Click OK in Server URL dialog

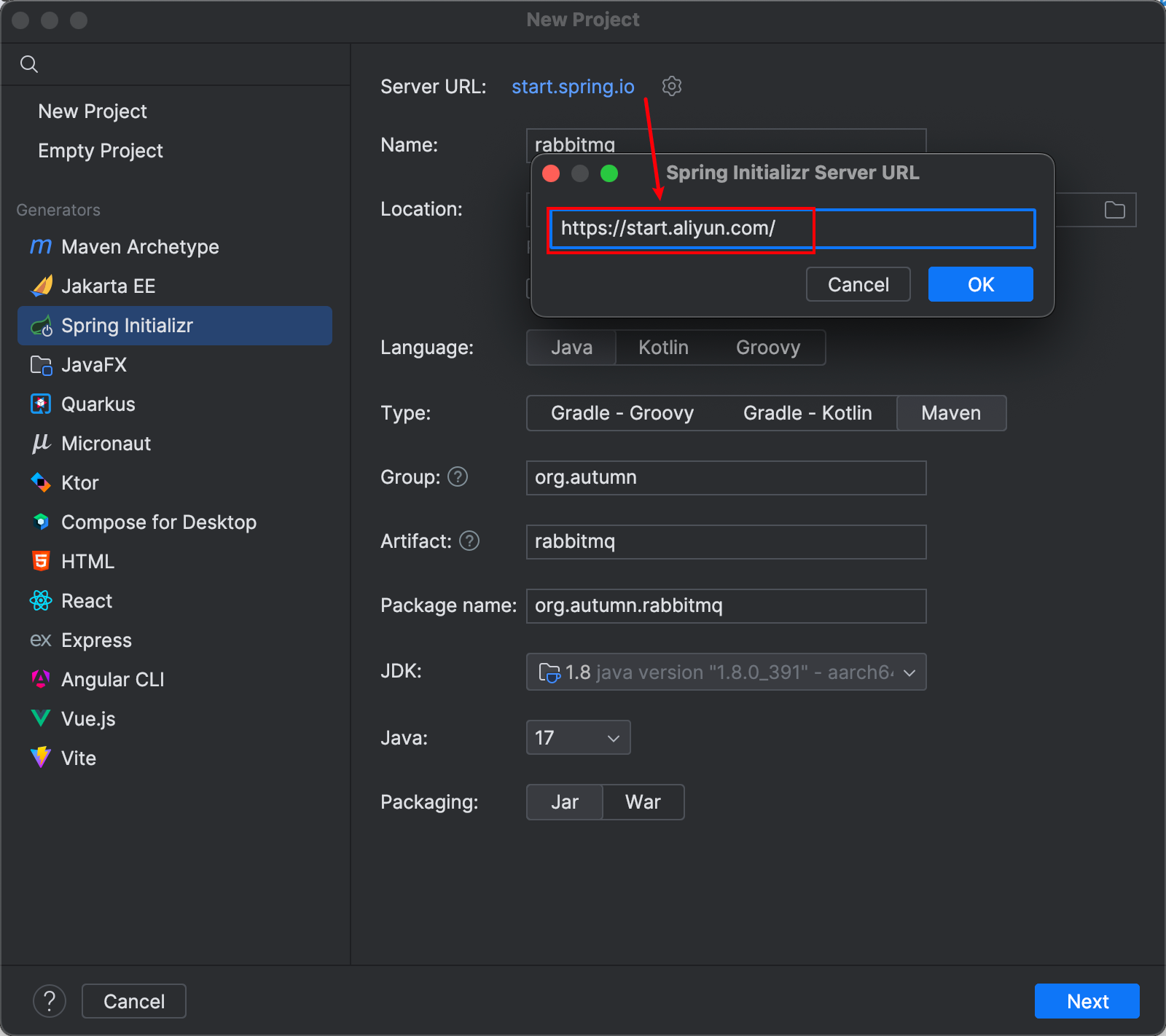point(981,284)
